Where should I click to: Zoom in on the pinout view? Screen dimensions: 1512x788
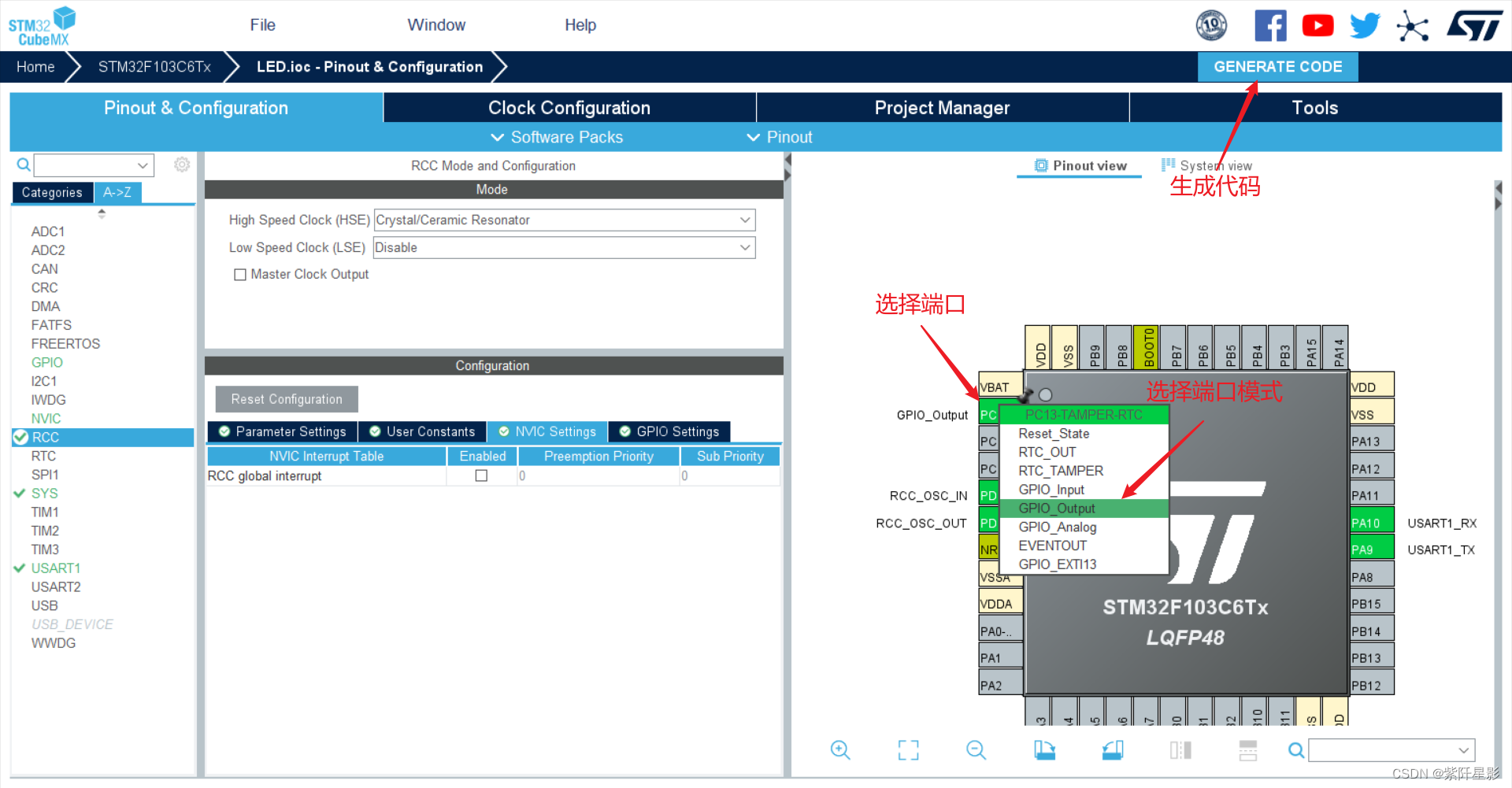(839, 749)
